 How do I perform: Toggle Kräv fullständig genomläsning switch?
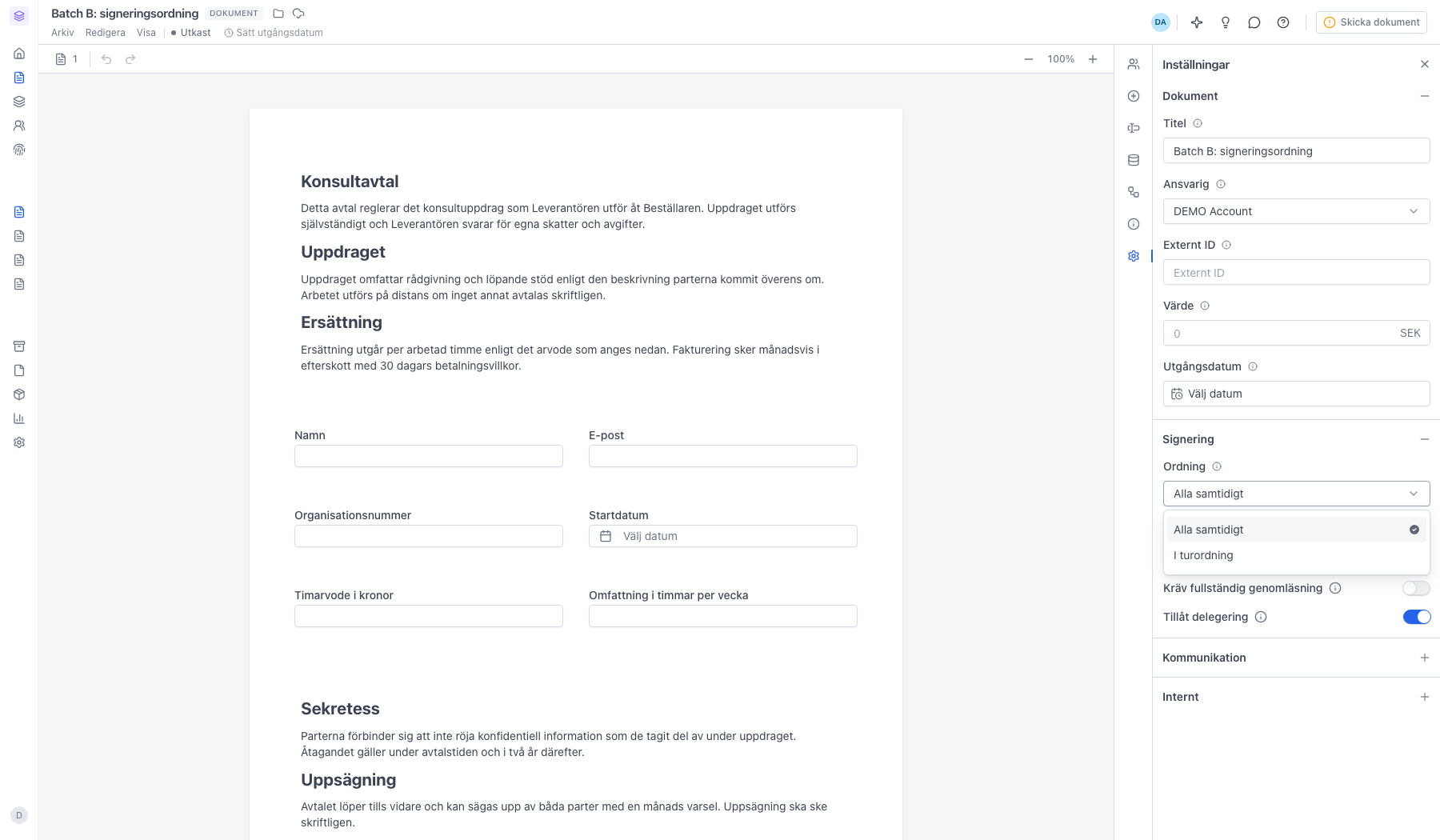[x=1416, y=588]
